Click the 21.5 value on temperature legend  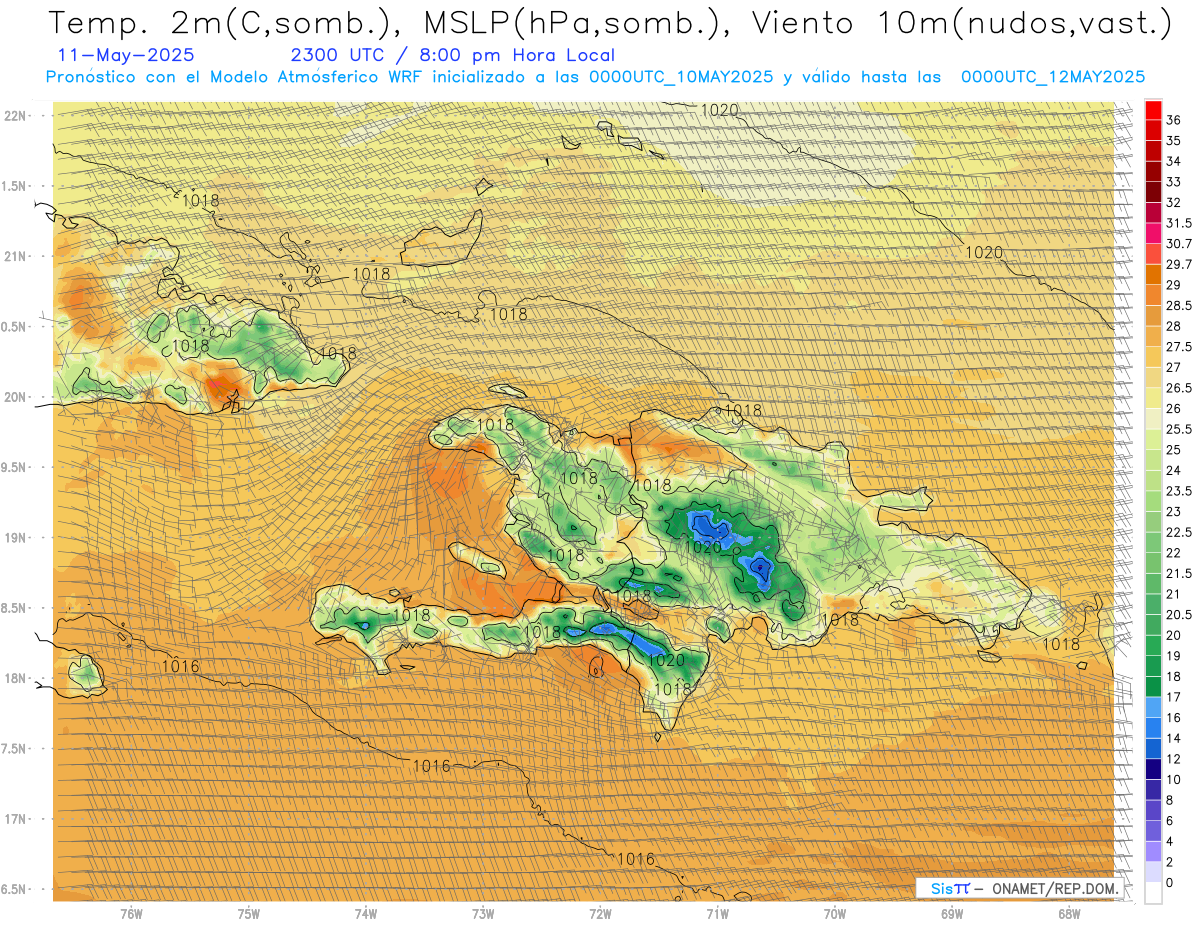[x=1179, y=573]
